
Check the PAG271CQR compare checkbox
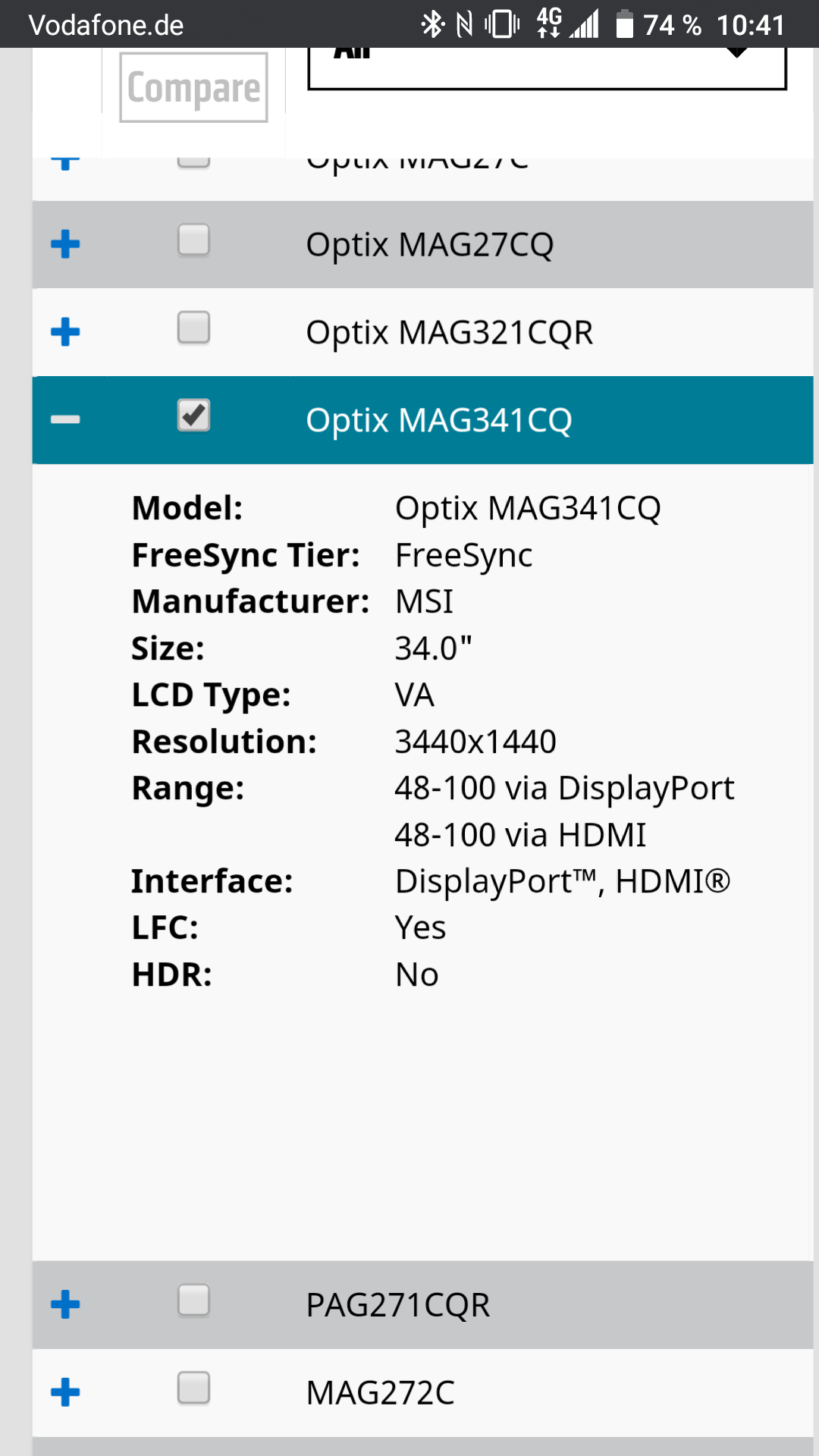click(193, 1301)
